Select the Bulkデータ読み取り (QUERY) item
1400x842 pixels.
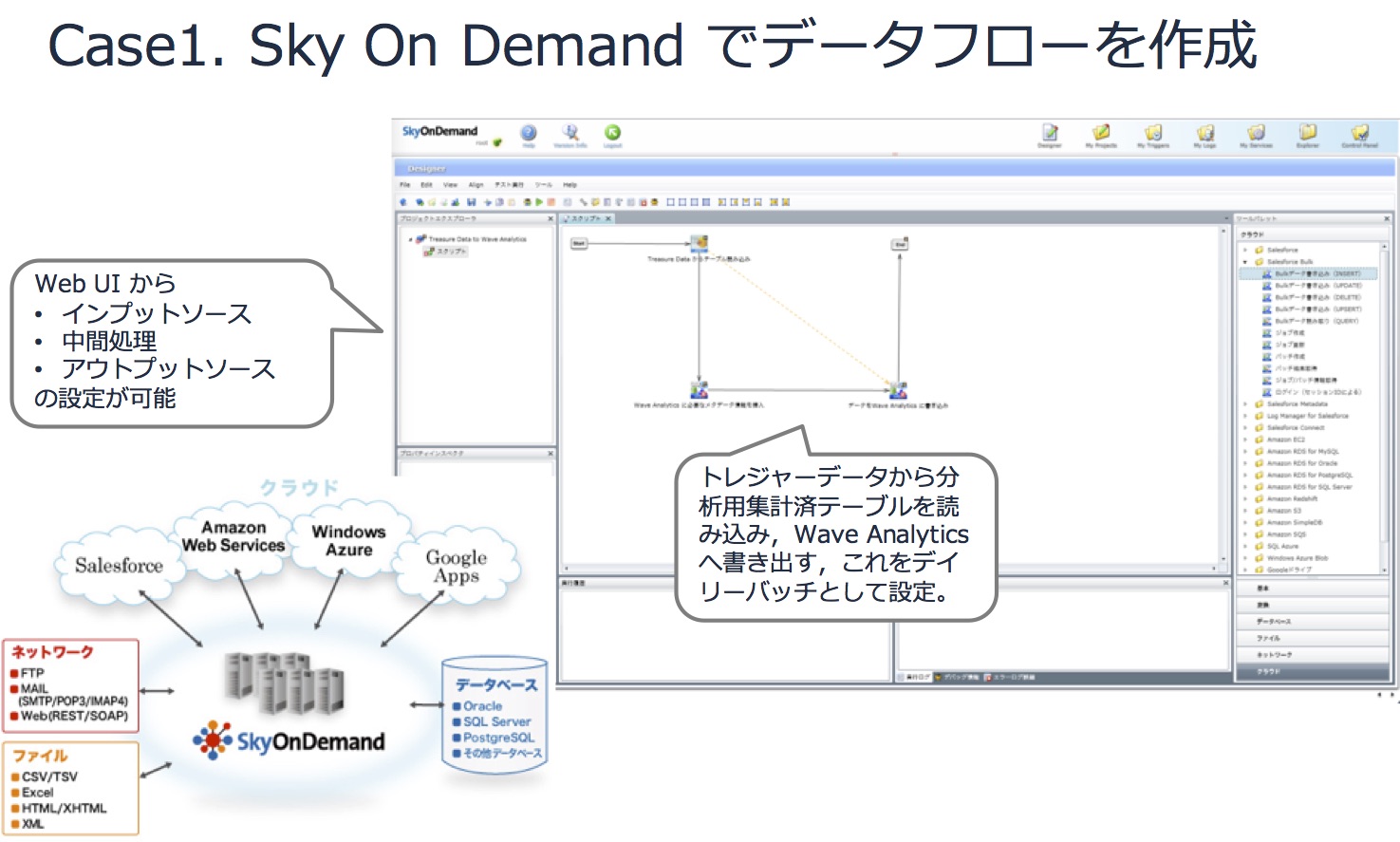click(x=1311, y=321)
